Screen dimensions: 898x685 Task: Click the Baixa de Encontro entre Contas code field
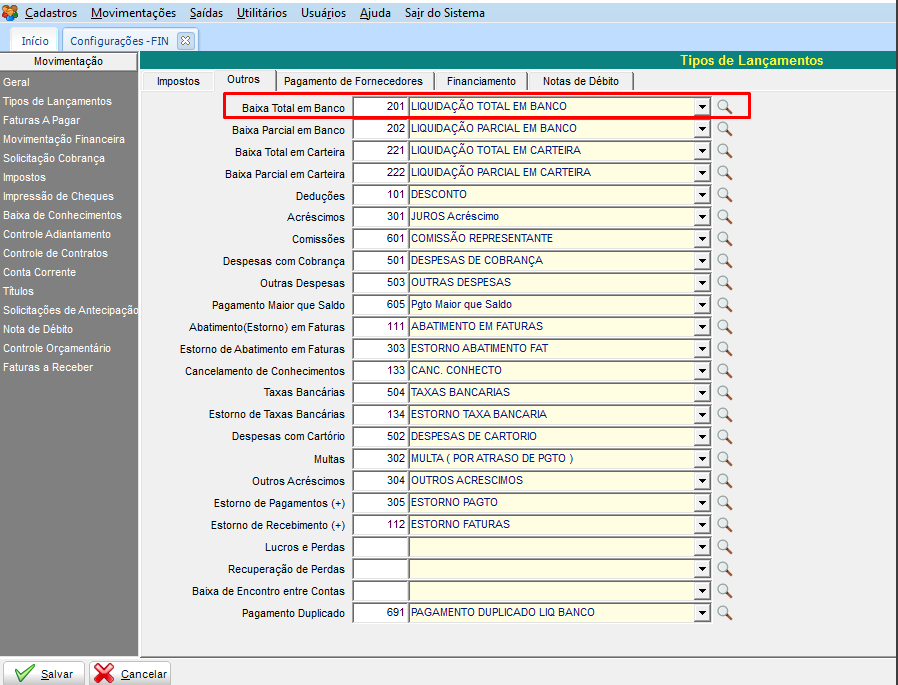(x=380, y=591)
